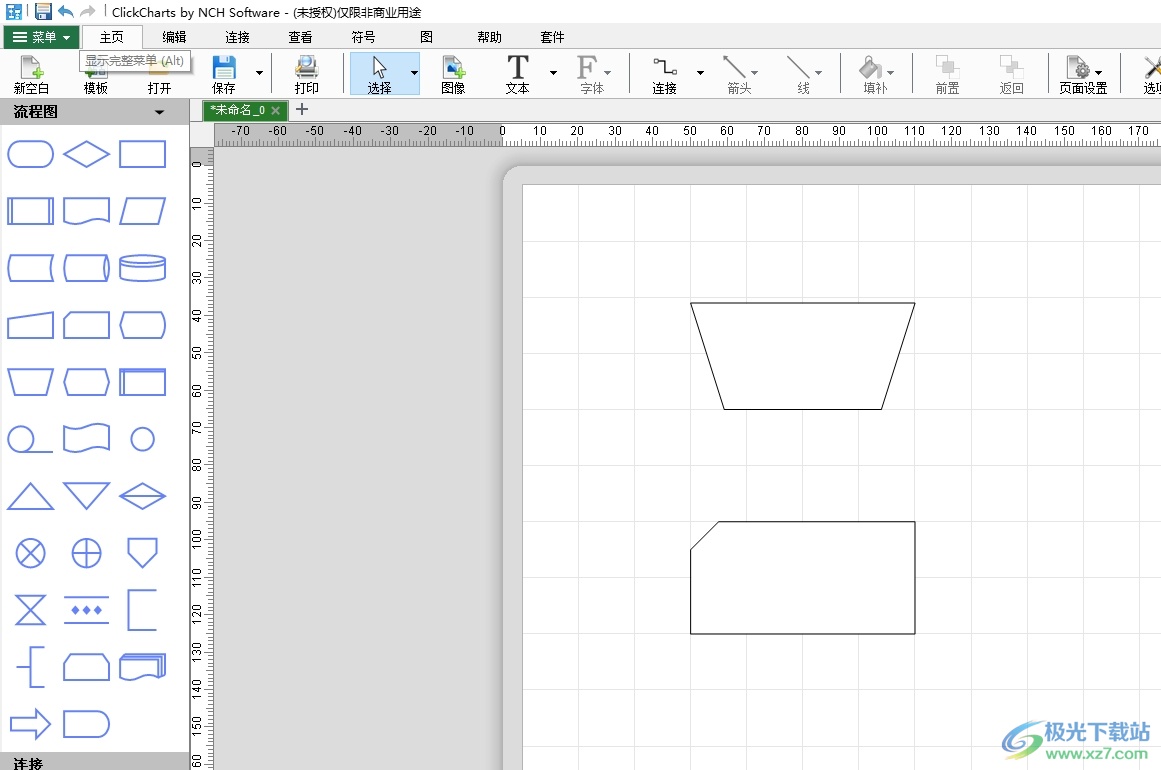Image resolution: width=1161 pixels, height=770 pixels.
Task: Insert an image with the 图像 tool
Action: point(453,74)
